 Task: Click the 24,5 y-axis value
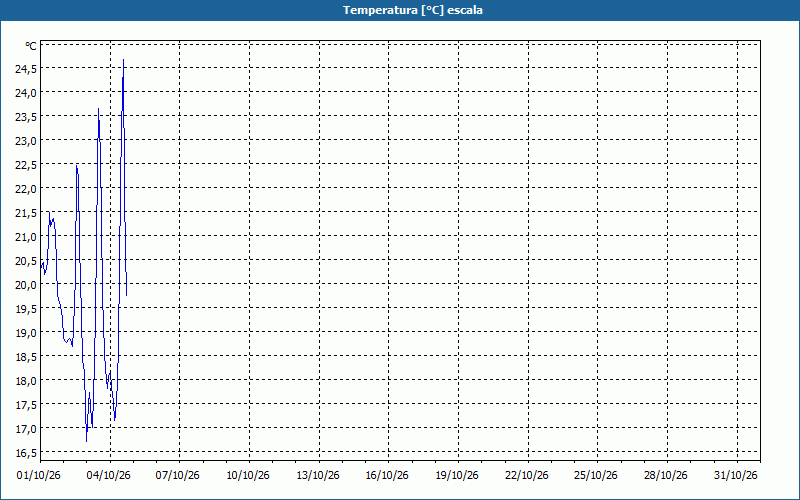(x=26, y=68)
